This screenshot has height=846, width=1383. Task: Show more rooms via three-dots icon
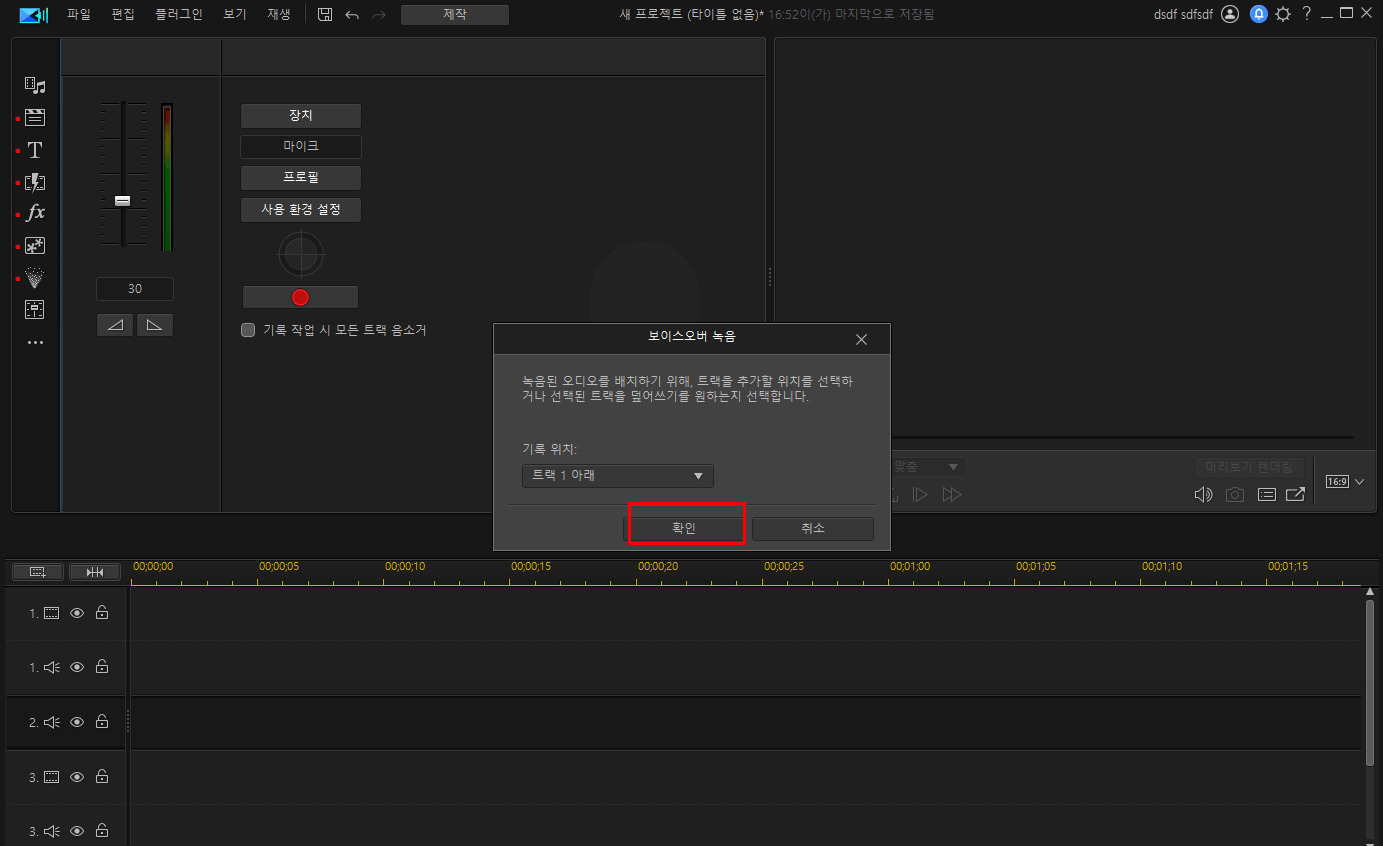[x=35, y=343]
